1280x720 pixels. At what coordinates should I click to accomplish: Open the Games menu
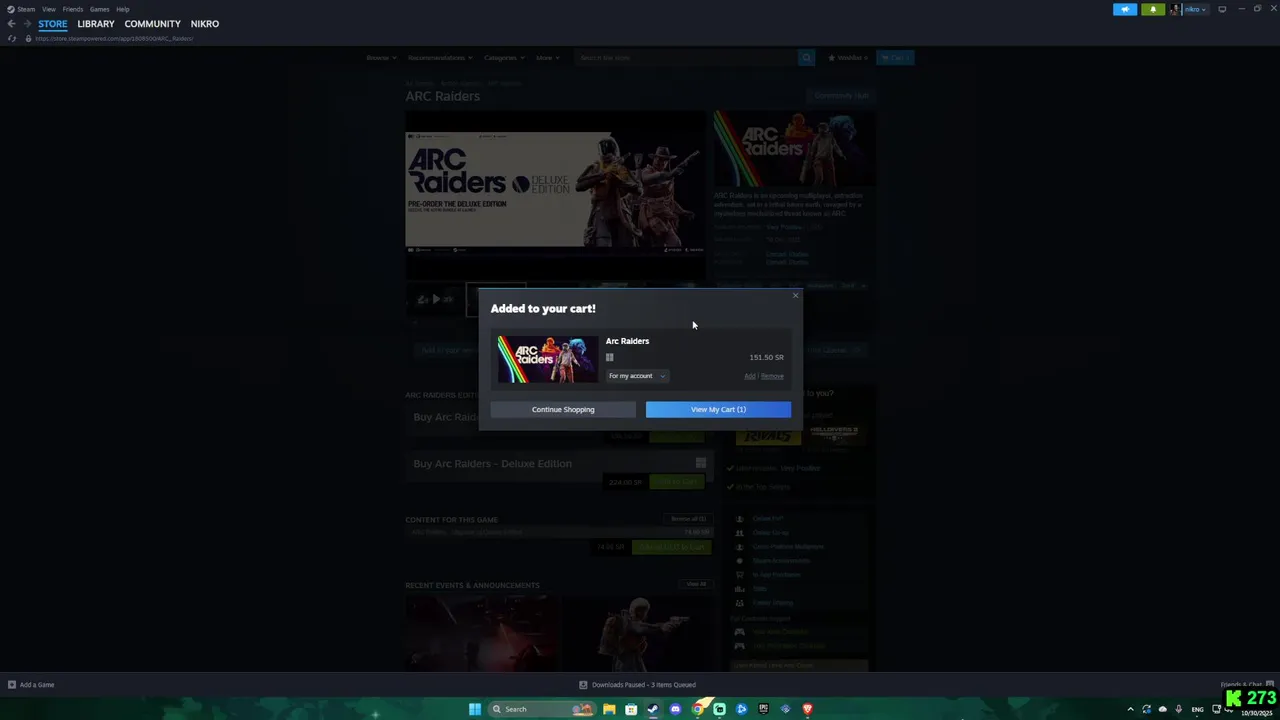[99, 9]
